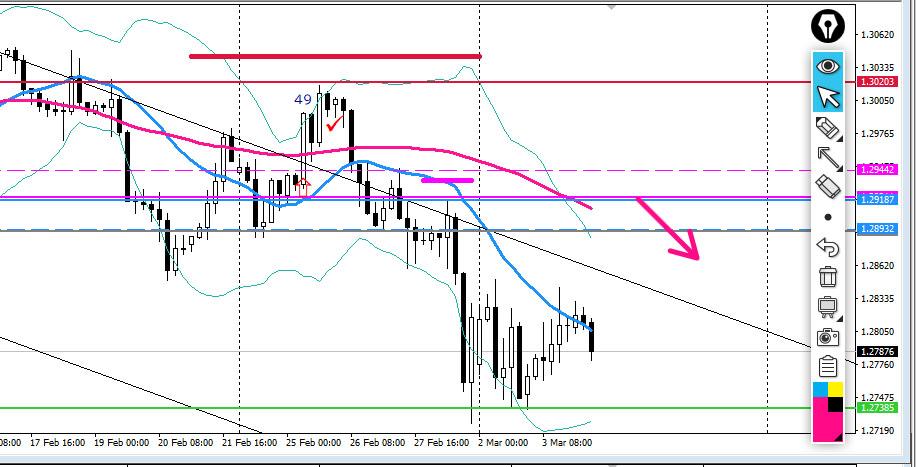The width and height of the screenshot is (916, 467).
Task: Click the 1.30620 price scale value
Action: (x=878, y=34)
